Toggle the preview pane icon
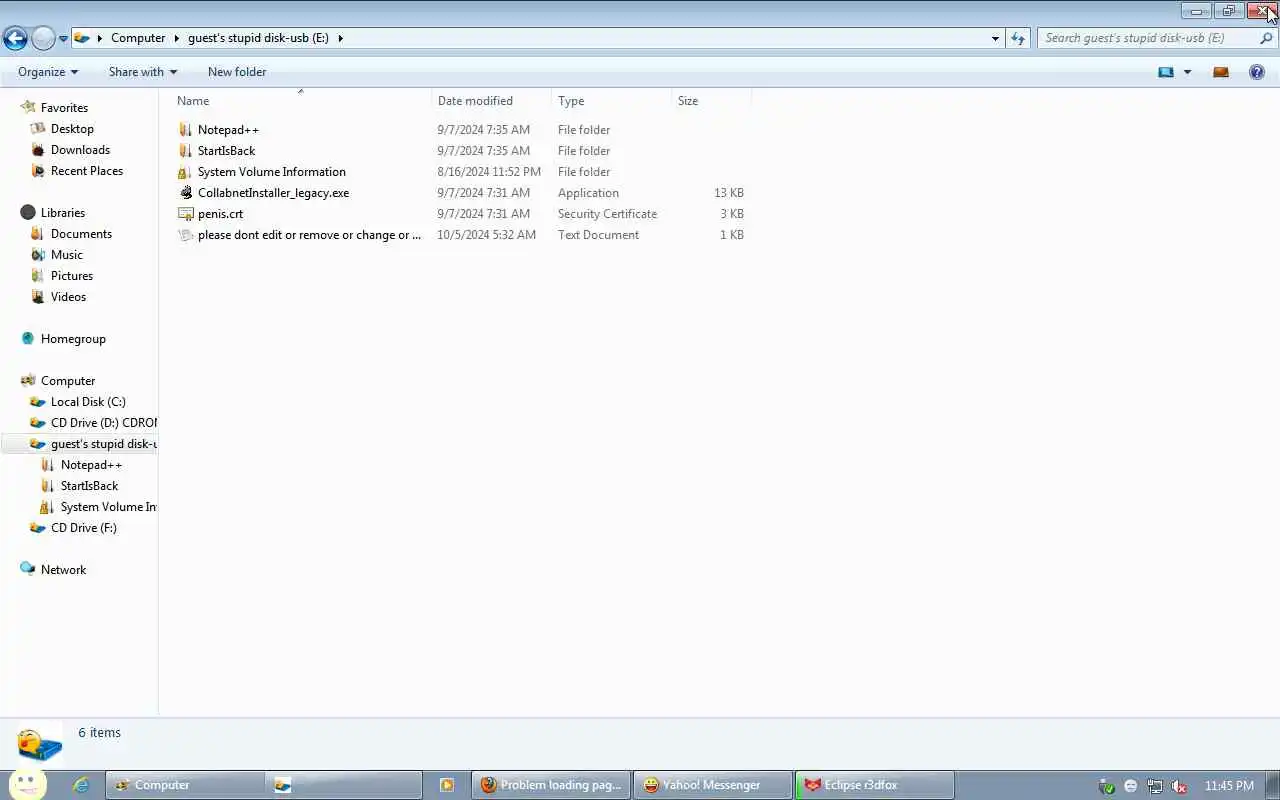The width and height of the screenshot is (1280, 800). 1221,72
